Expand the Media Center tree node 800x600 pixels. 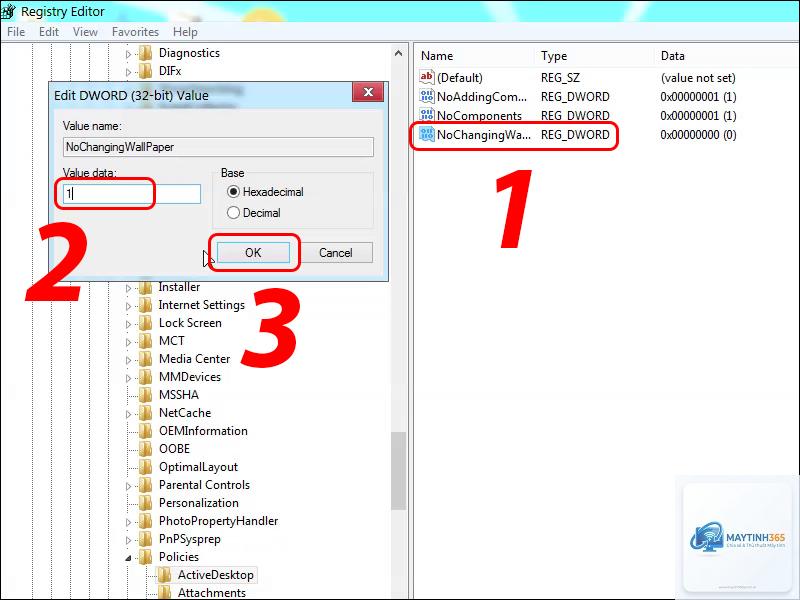[128, 360]
